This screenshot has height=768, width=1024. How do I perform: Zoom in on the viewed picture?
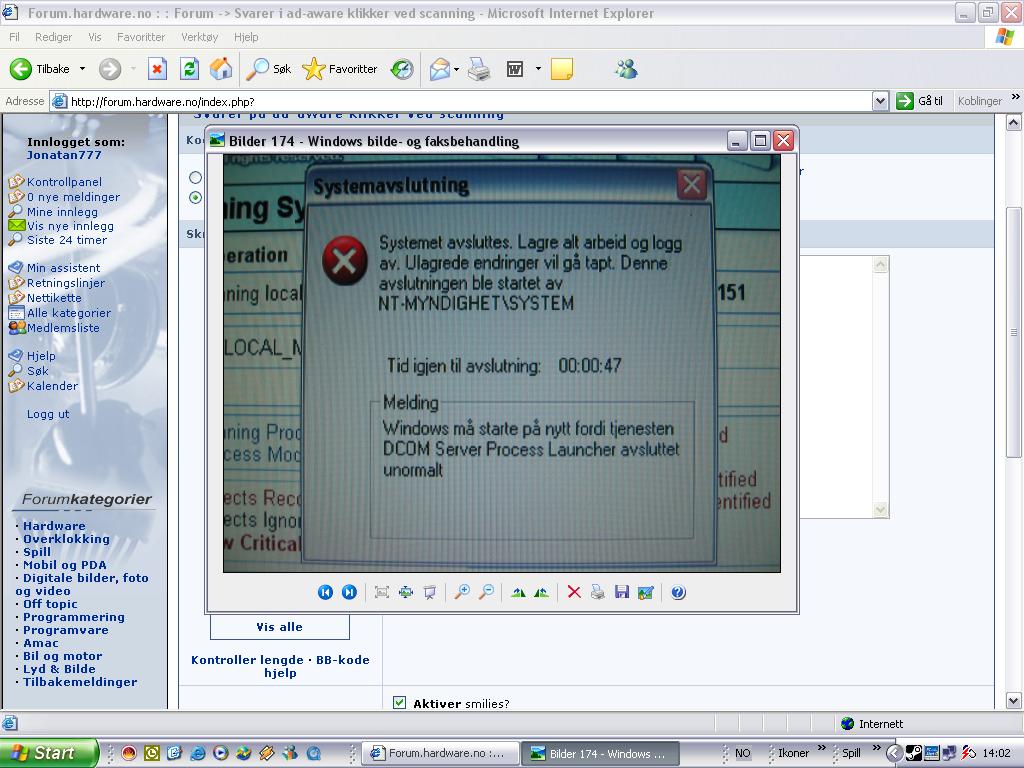point(462,592)
